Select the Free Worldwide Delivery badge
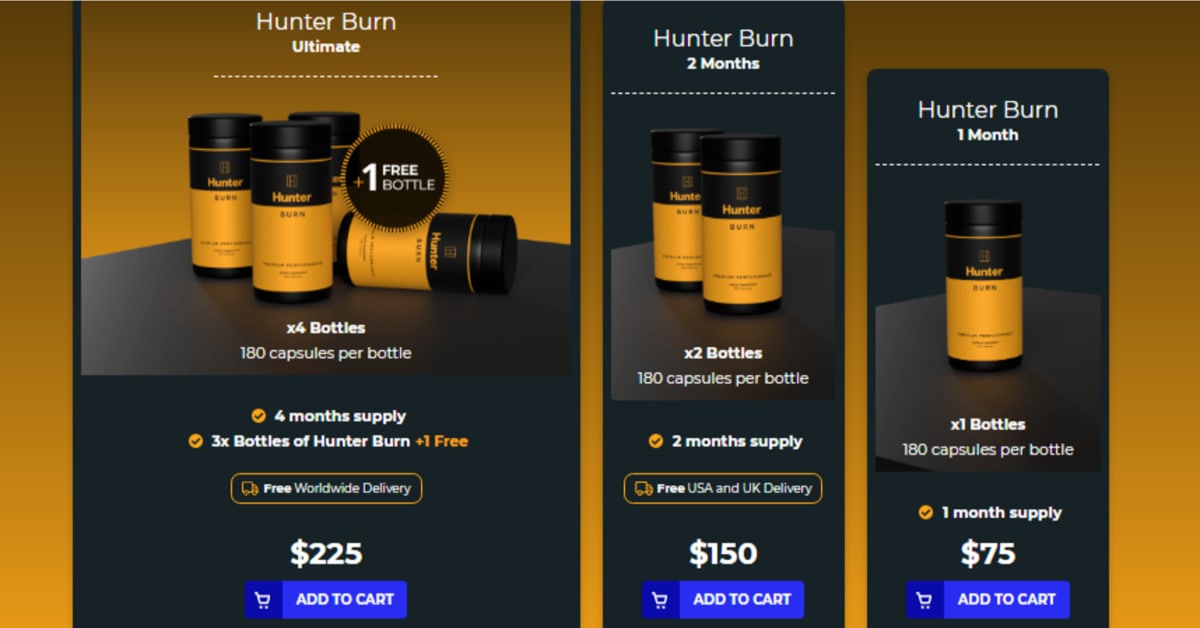 point(326,489)
